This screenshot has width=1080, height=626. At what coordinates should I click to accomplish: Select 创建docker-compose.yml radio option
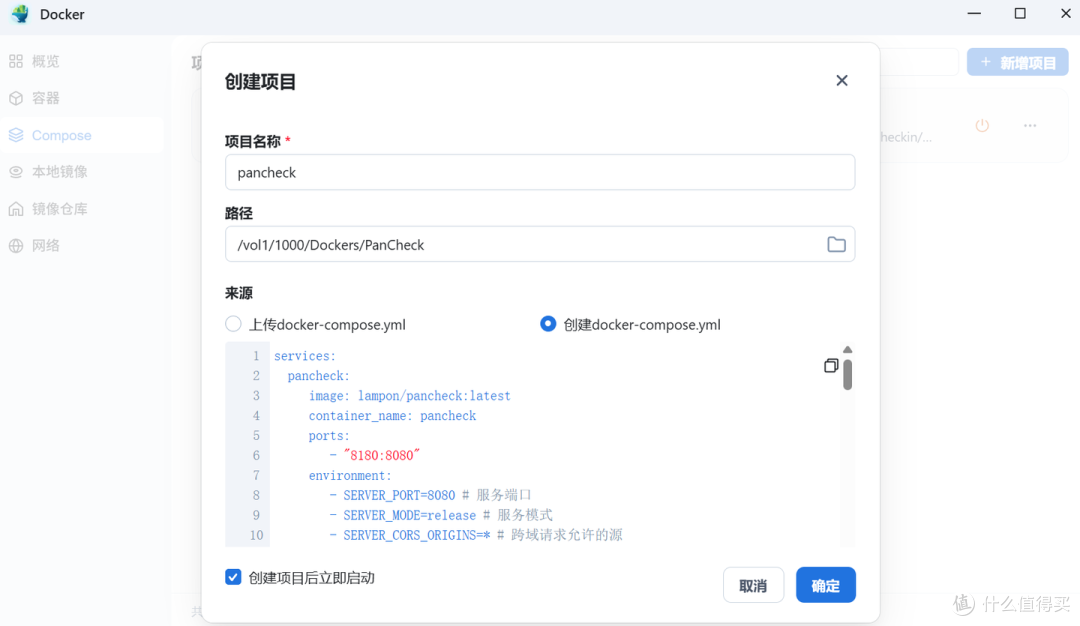click(x=548, y=324)
